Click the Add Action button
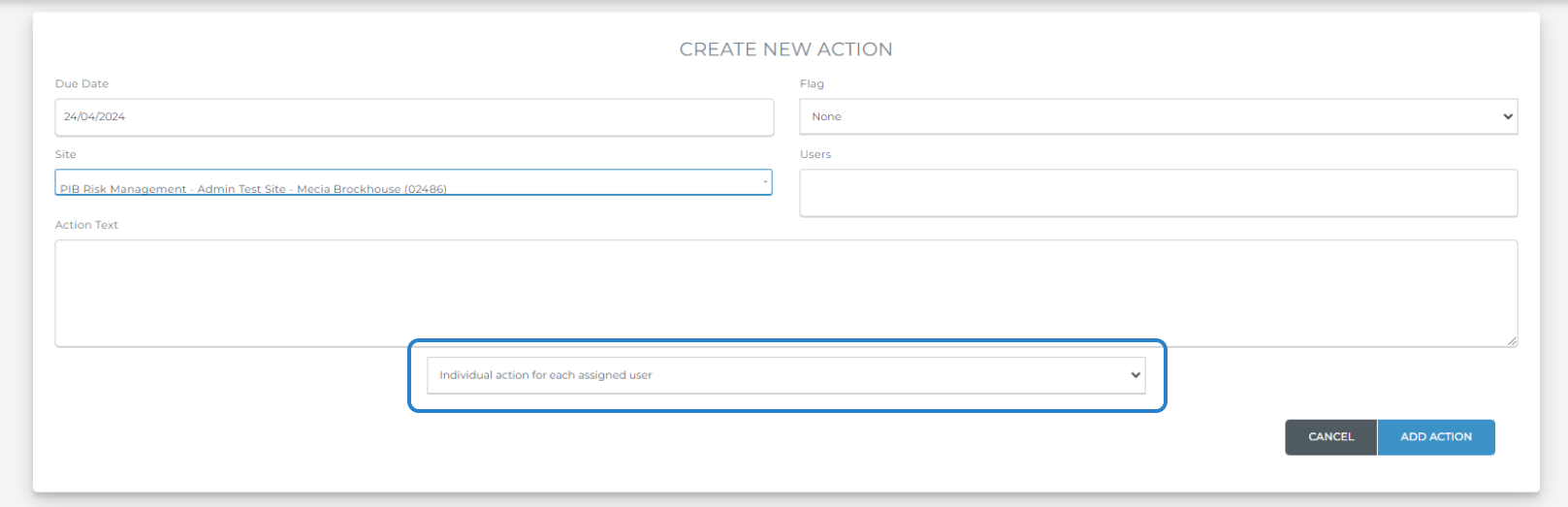This screenshot has width=1568, height=507. pyautogui.click(x=1436, y=437)
